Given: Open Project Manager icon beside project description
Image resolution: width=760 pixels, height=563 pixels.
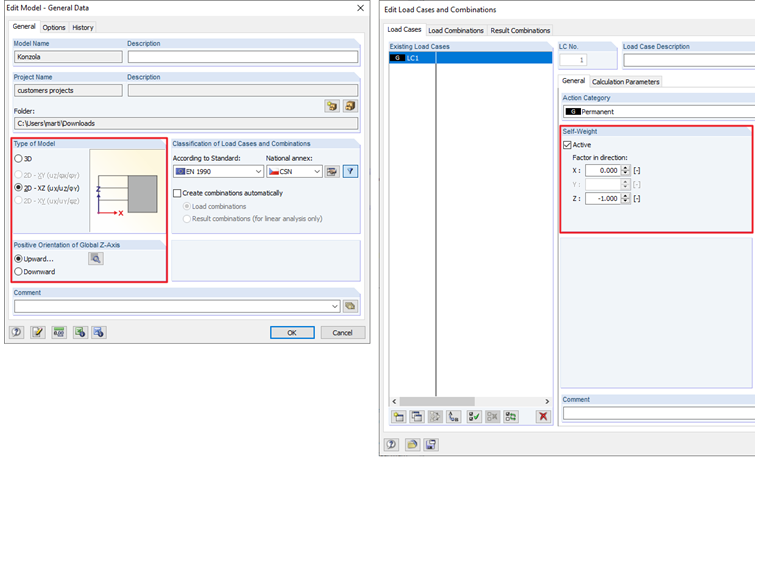Looking at the screenshot, I should pos(332,106).
